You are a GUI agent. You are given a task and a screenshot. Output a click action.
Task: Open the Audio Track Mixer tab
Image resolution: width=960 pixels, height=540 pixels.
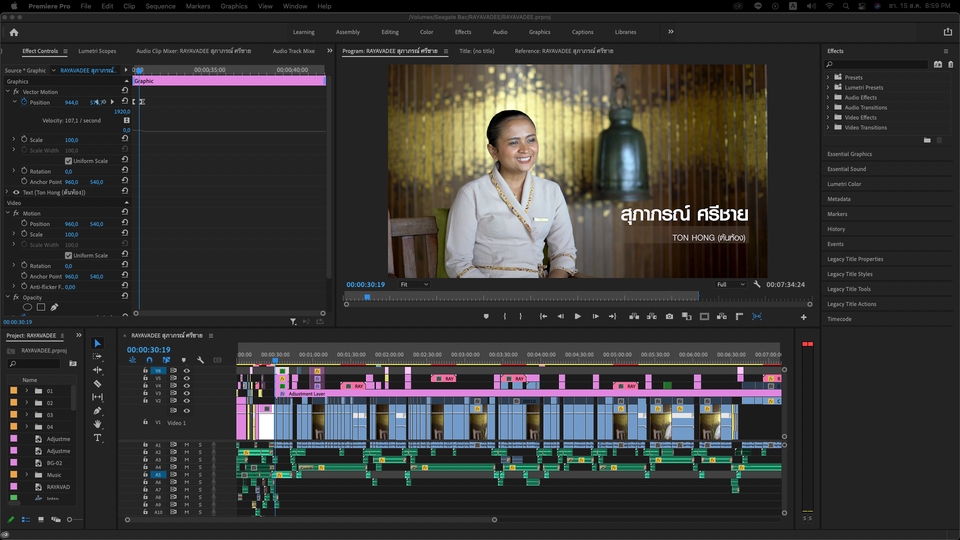pos(293,51)
